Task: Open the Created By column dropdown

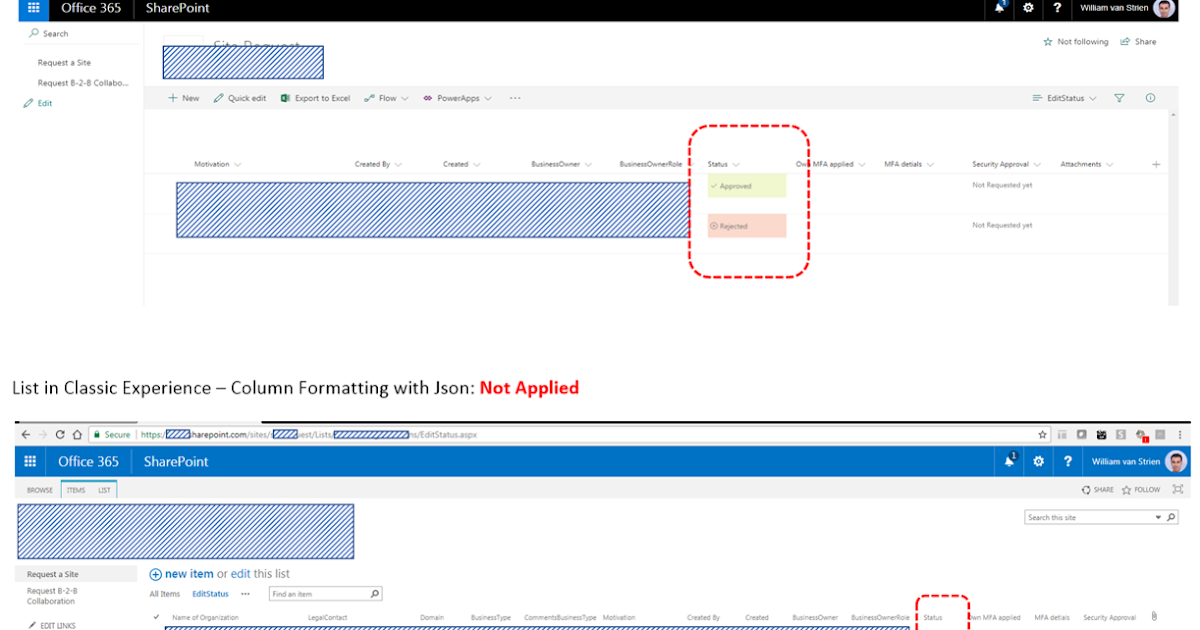Action: [378, 164]
